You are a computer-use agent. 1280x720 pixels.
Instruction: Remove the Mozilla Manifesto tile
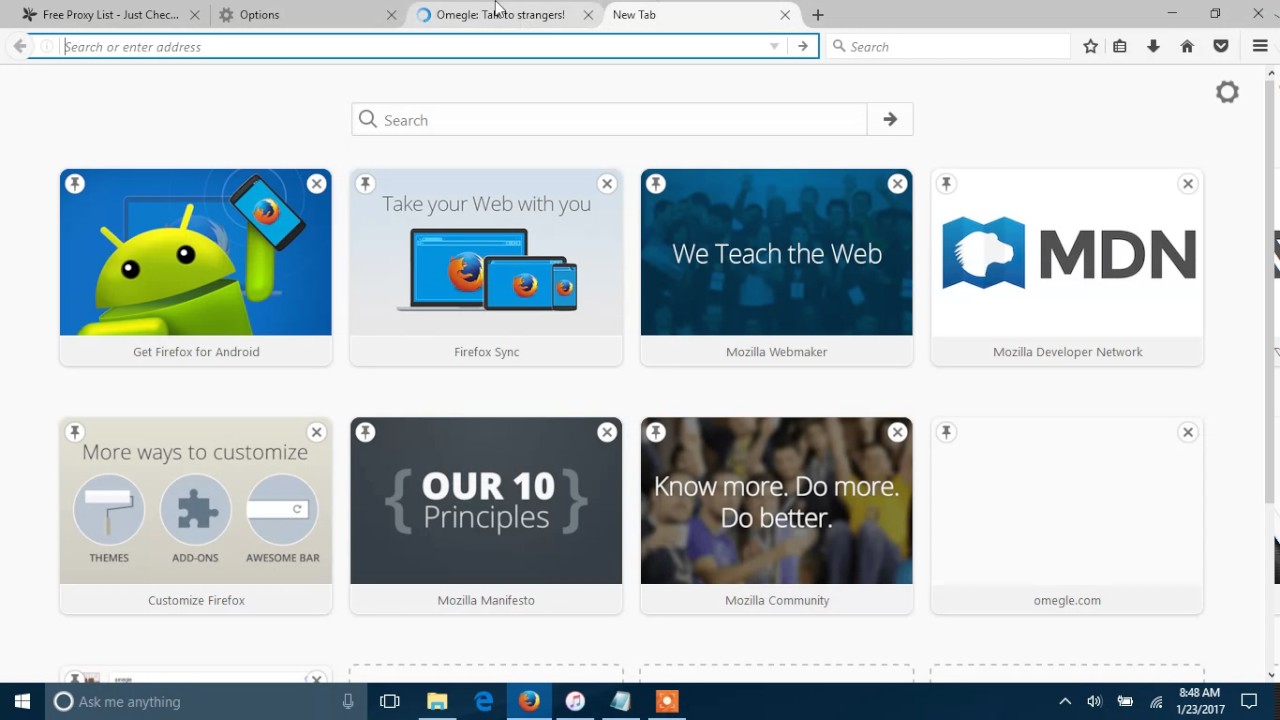[x=607, y=432]
